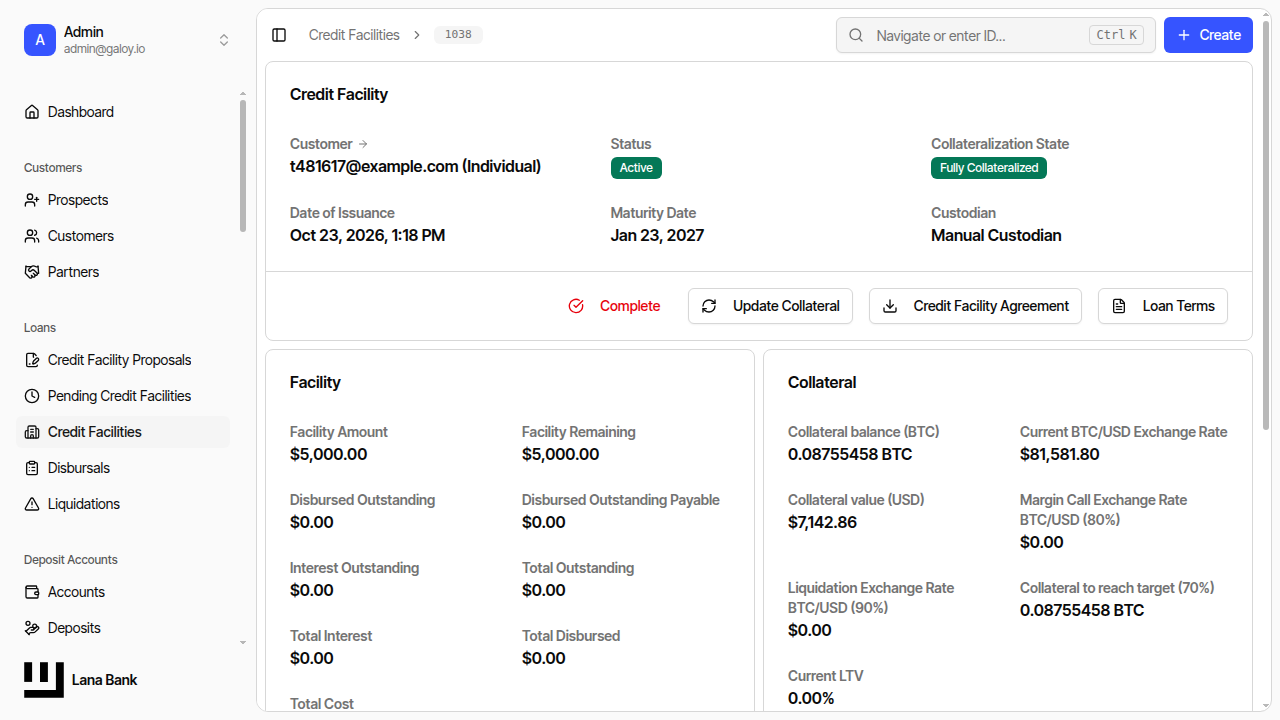
Task: Focus the Navigate or enter ID field
Action: point(996,35)
